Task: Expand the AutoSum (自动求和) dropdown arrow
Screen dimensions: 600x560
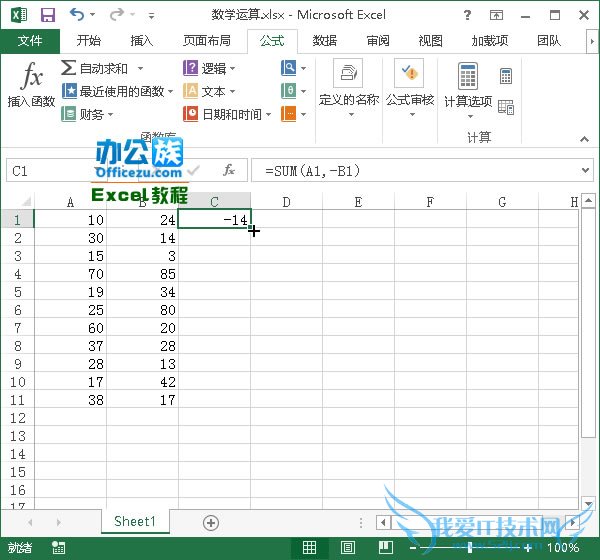Action: point(140,68)
